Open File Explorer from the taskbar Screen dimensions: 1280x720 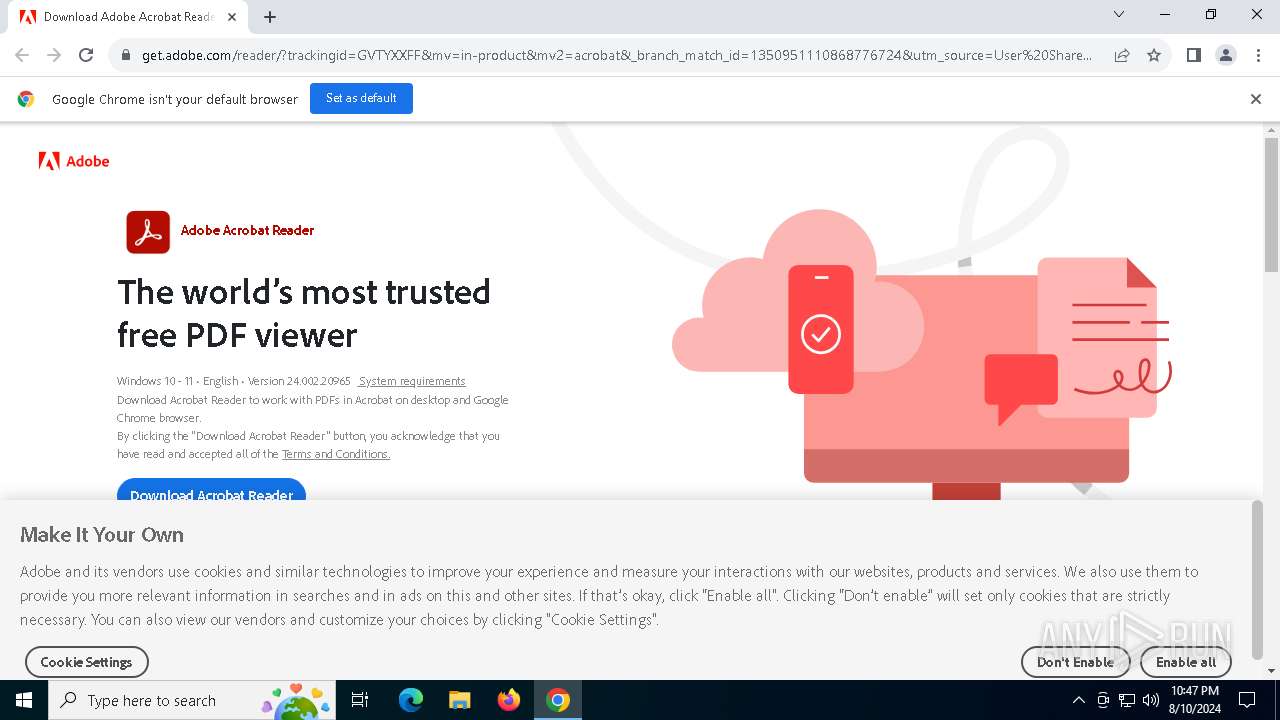(460, 700)
